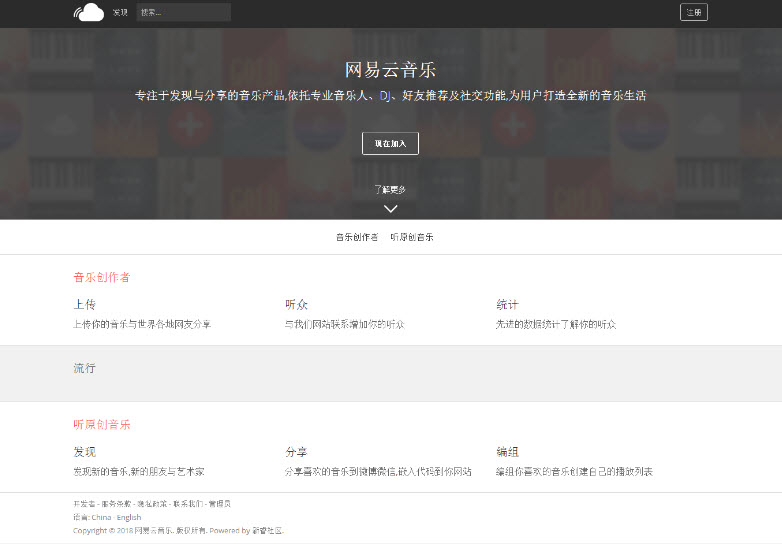The height and width of the screenshot is (544, 782).
Task: Click the 编组 feature title
Action: 507,452
